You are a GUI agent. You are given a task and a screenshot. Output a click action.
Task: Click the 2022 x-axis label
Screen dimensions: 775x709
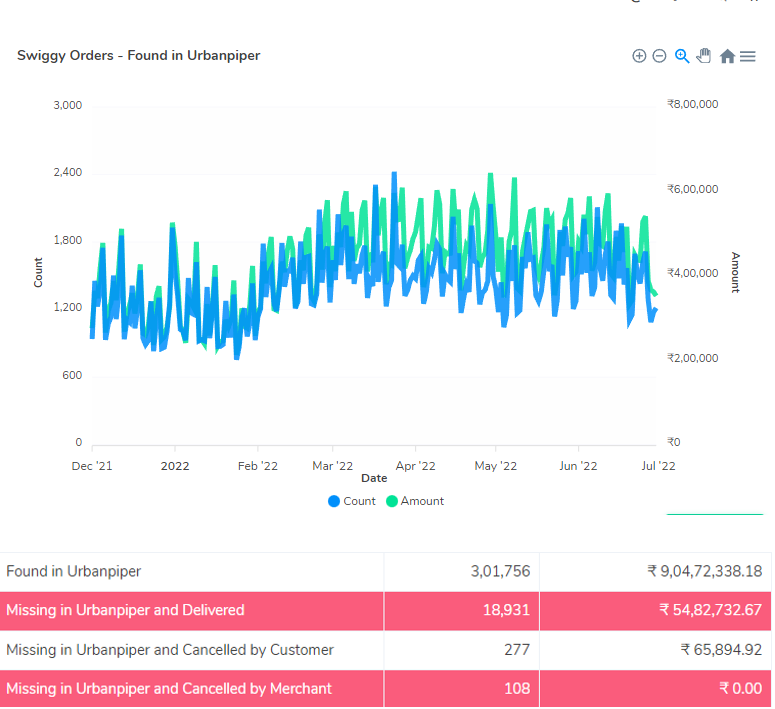pyautogui.click(x=175, y=466)
